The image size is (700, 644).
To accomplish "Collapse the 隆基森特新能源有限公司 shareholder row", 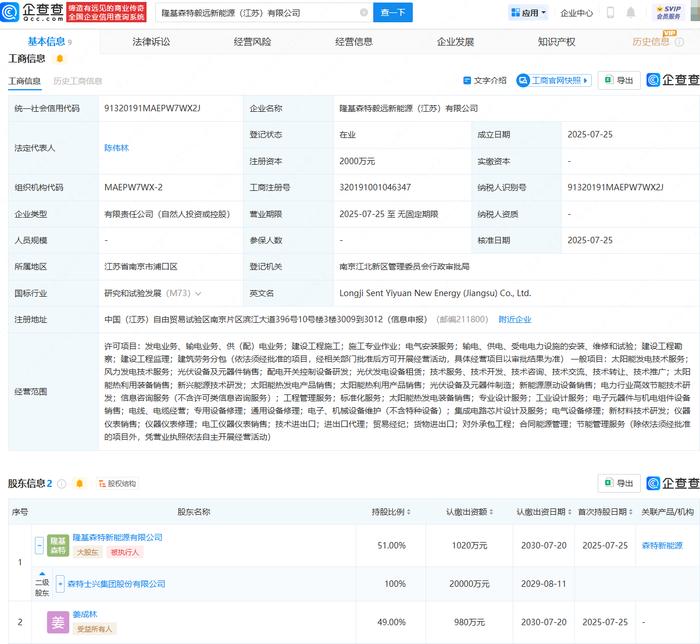I will tap(39, 545).
